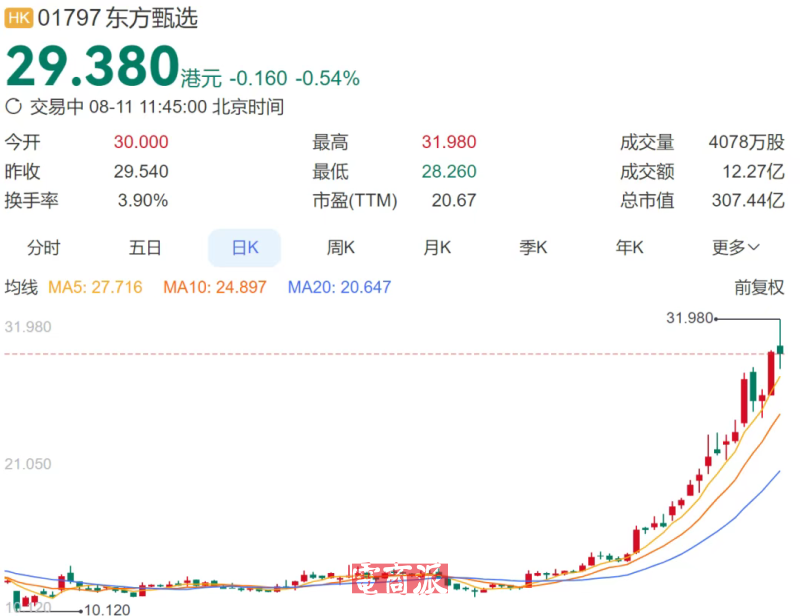This screenshot has width=800, height=616.
Task: Click the price change -0.160 value
Action: (258, 79)
